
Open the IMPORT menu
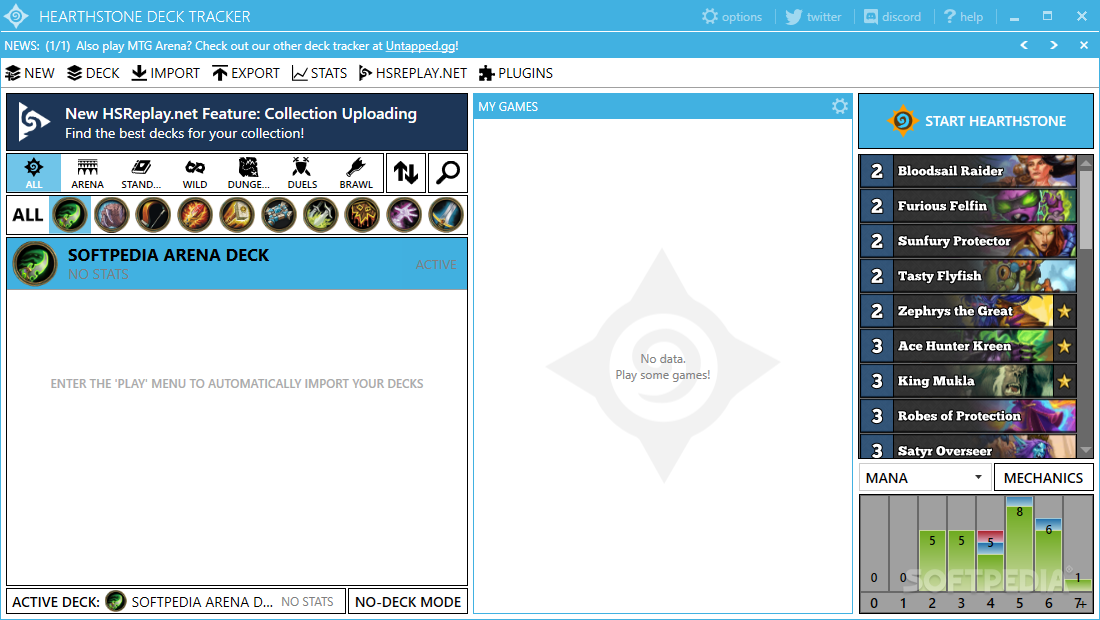click(x=166, y=73)
